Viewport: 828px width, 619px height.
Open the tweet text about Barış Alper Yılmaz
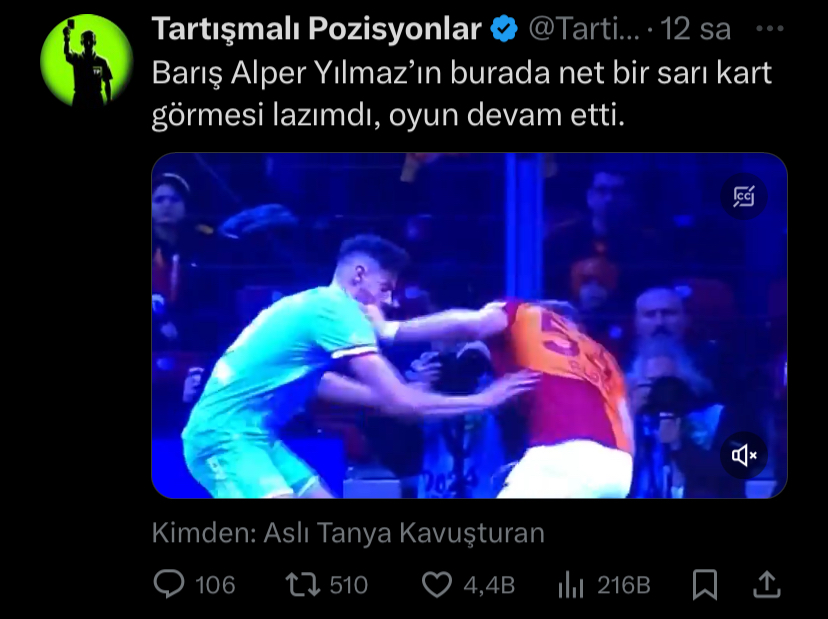click(x=462, y=94)
